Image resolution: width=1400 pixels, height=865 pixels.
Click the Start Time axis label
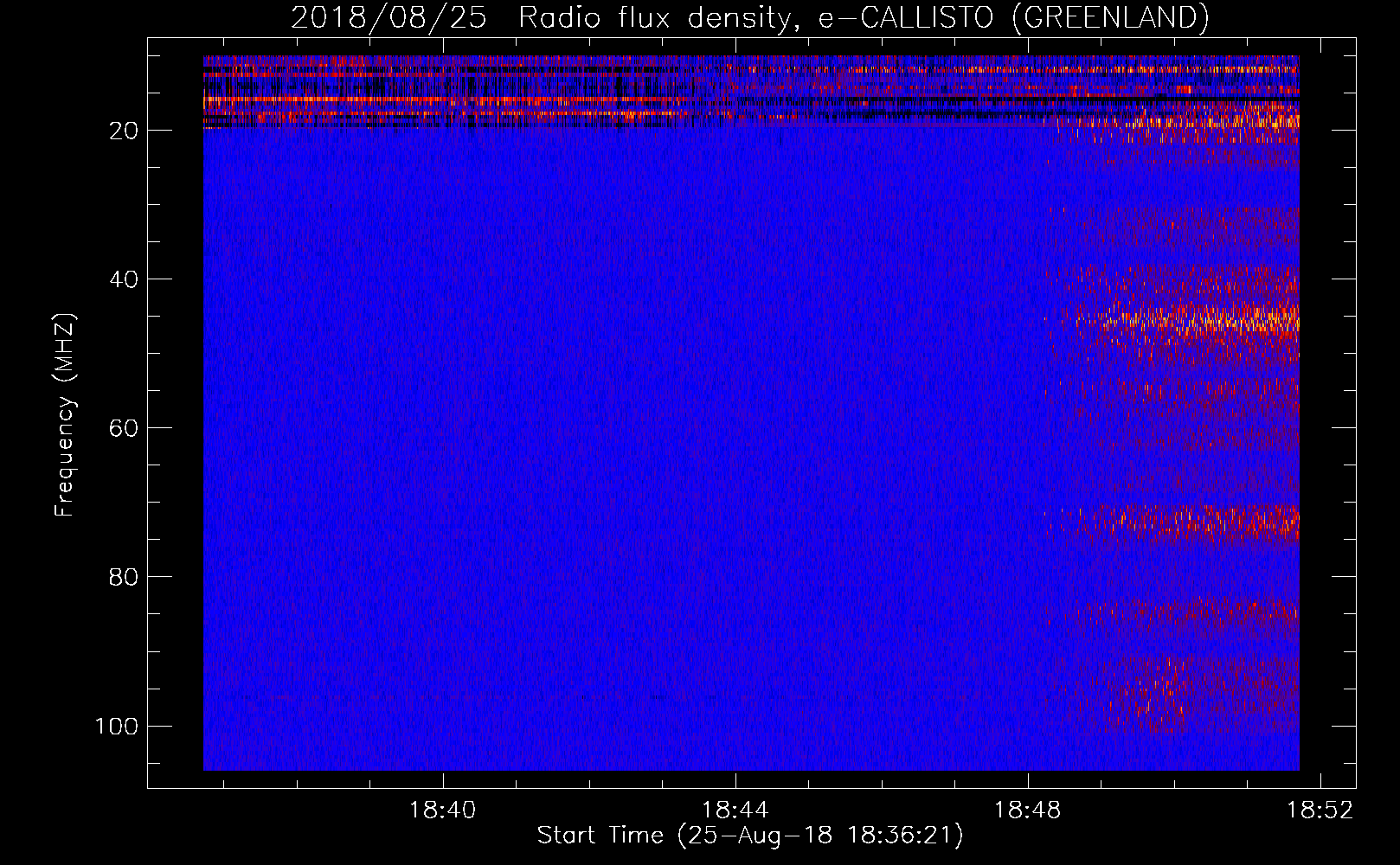click(x=749, y=836)
